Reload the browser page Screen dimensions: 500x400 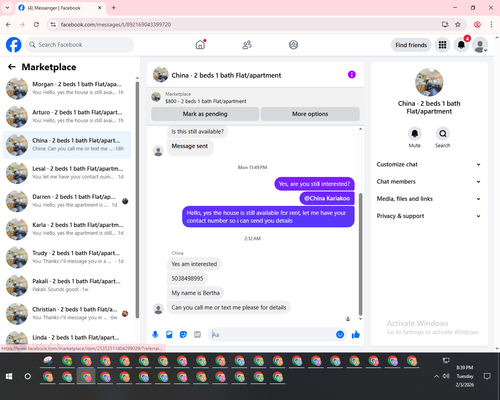point(36,24)
